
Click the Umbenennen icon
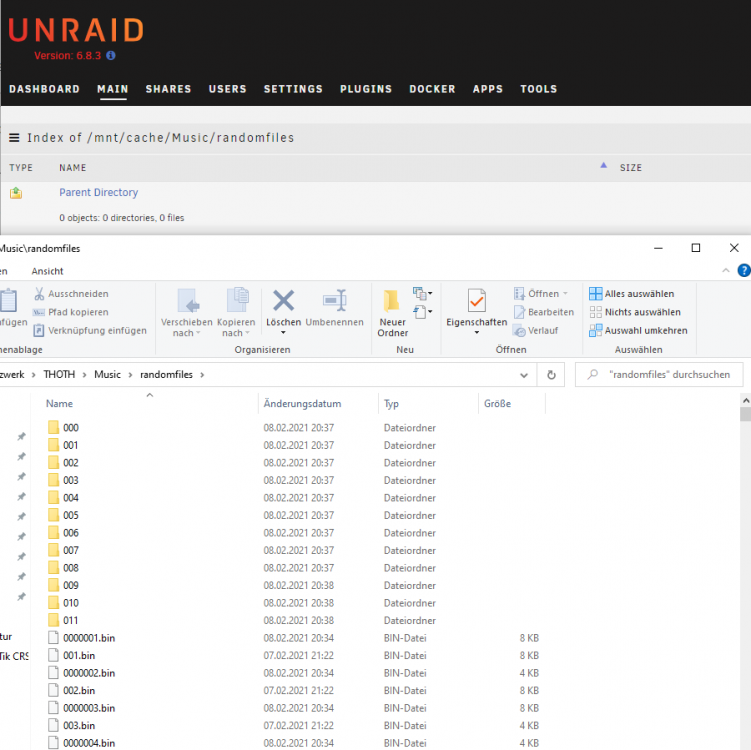(335, 300)
